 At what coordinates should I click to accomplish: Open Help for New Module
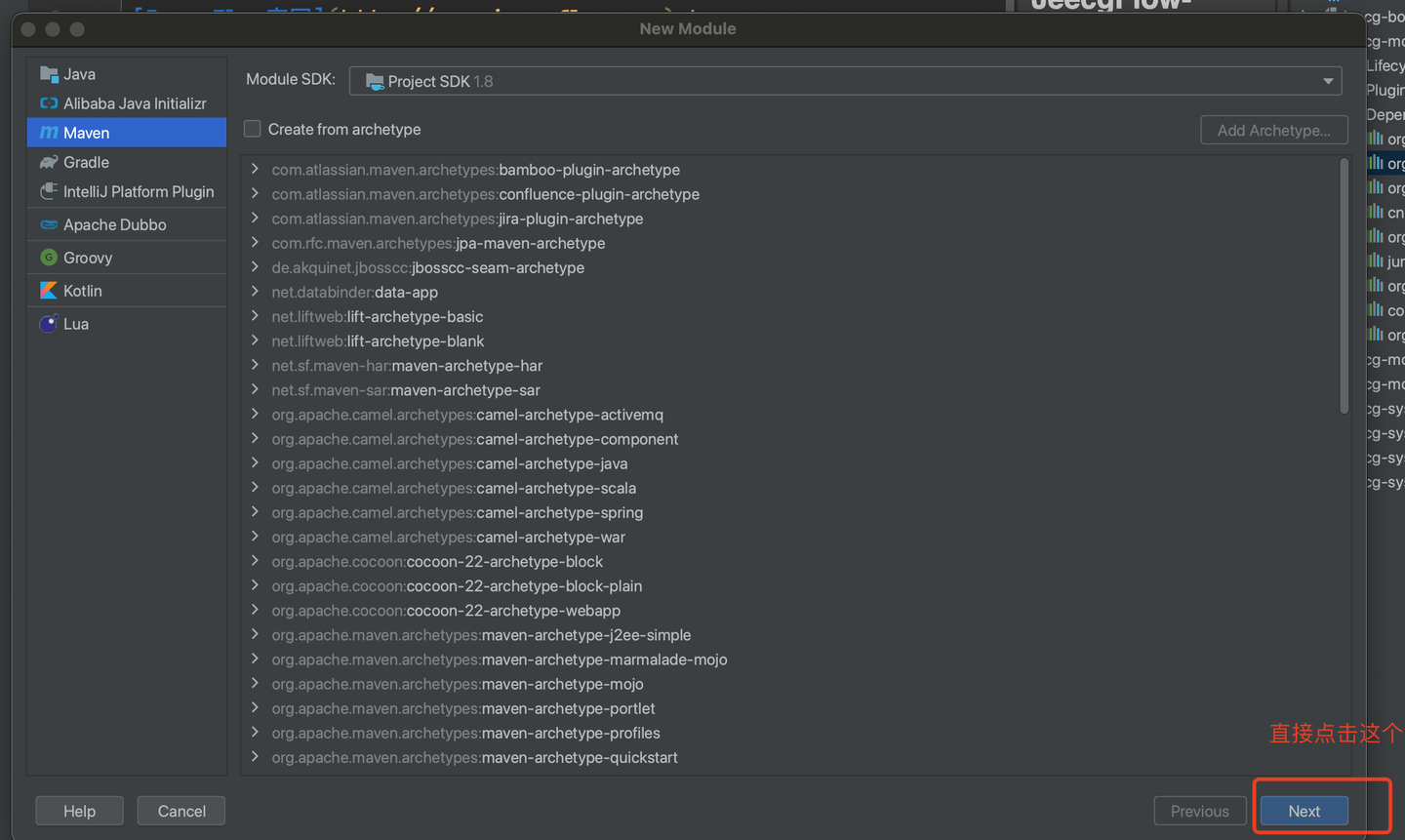click(x=80, y=811)
